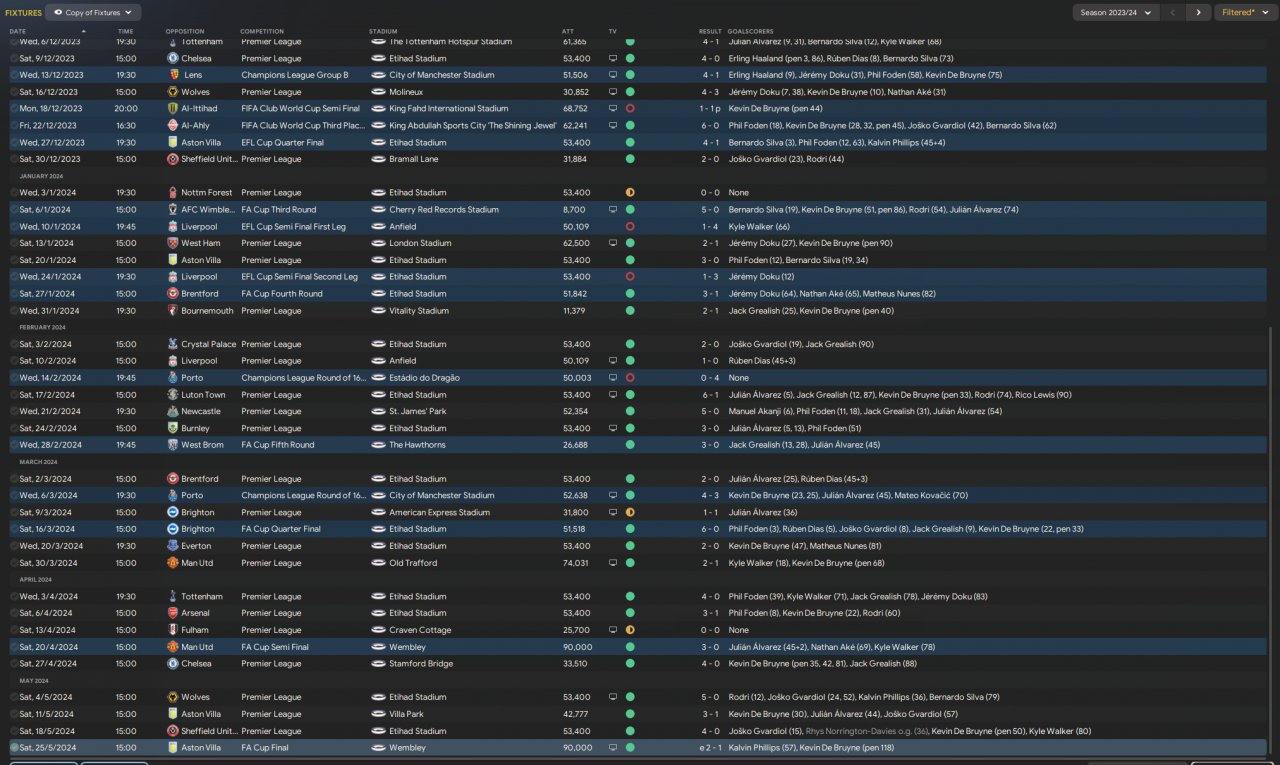Click the Lens club badge
This screenshot has height=765, width=1280.
(173, 75)
